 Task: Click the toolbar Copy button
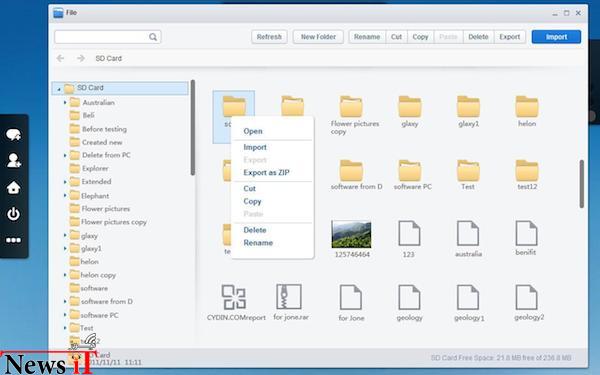click(x=420, y=37)
